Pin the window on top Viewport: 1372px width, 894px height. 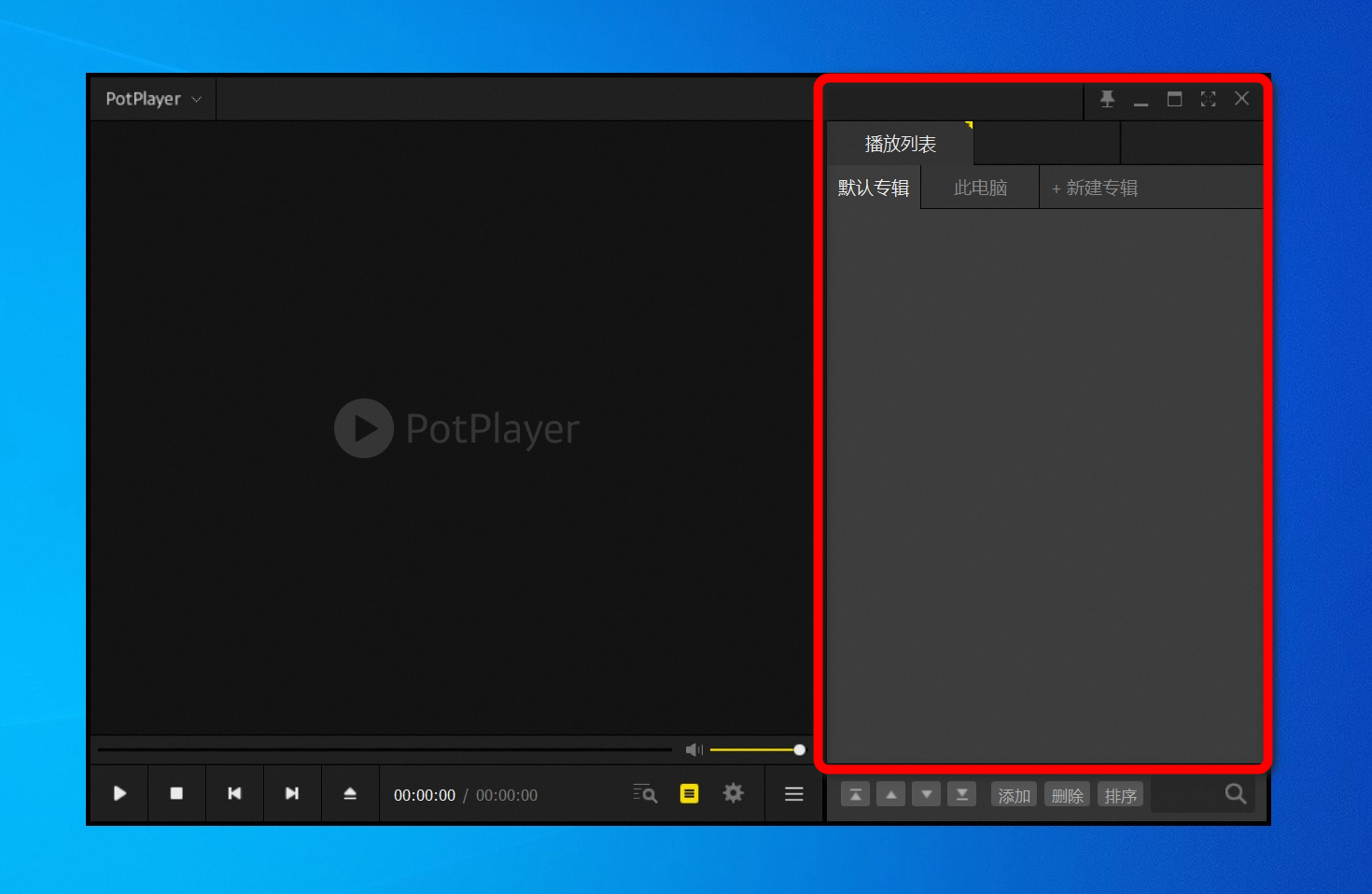(1107, 99)
